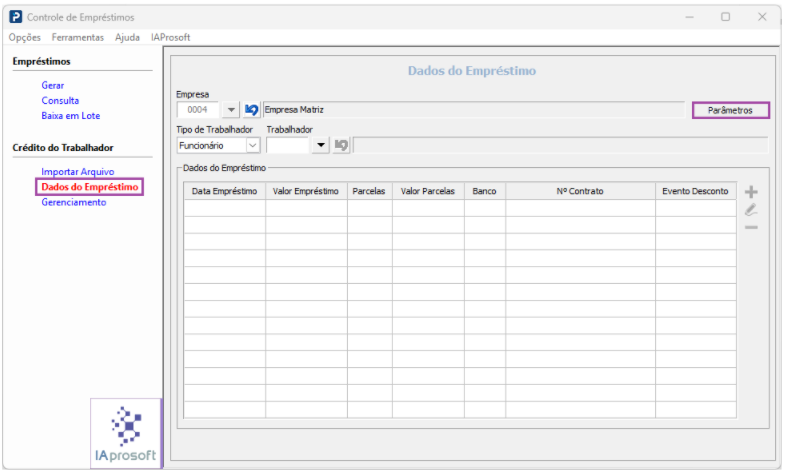The width and height of the screenshot is (785, 474).
Task: Click the Banco column header
Action: click(x=485, y=191)
